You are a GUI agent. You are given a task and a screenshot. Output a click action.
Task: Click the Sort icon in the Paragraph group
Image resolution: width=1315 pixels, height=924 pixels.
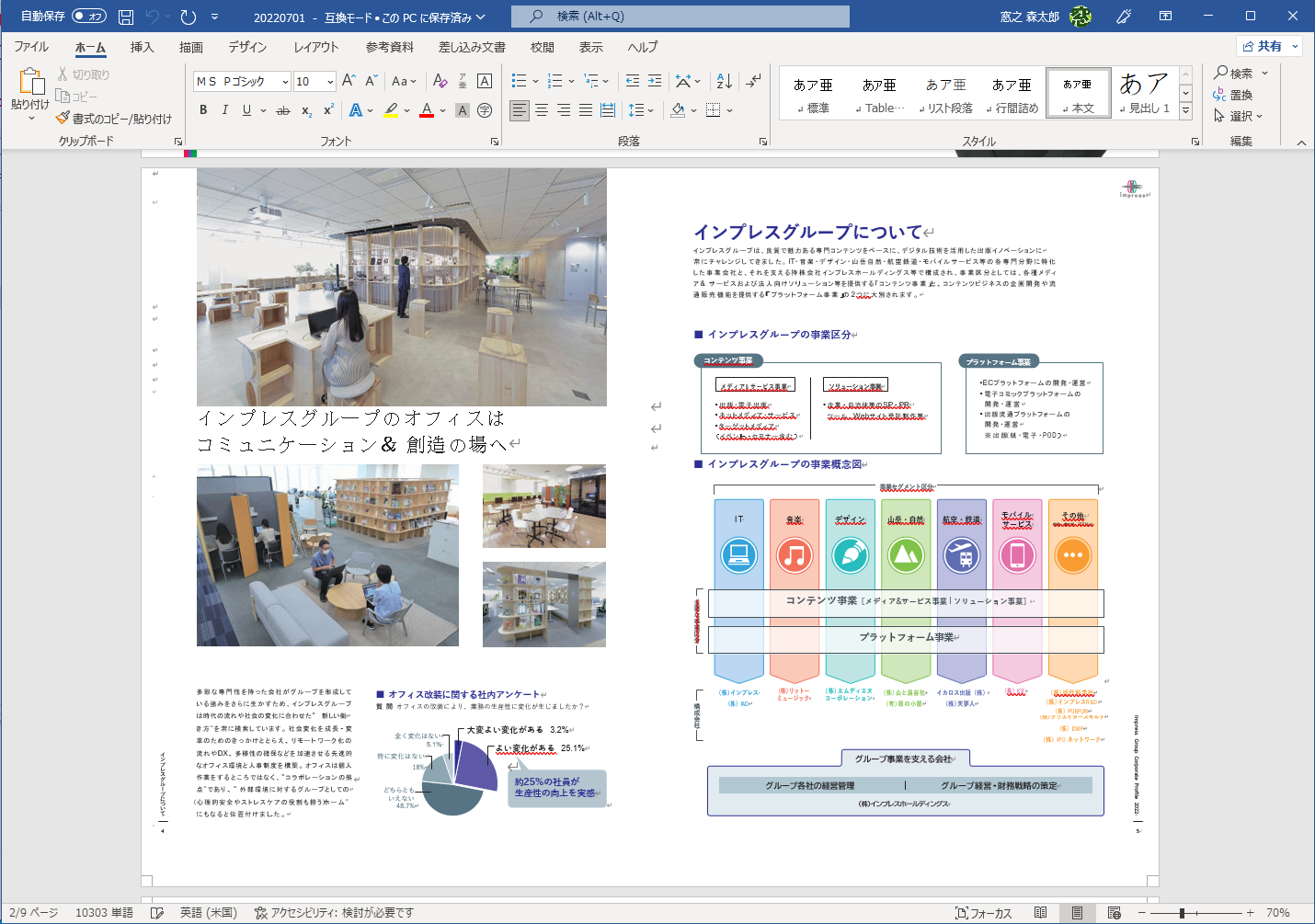(x=723, y=81)
